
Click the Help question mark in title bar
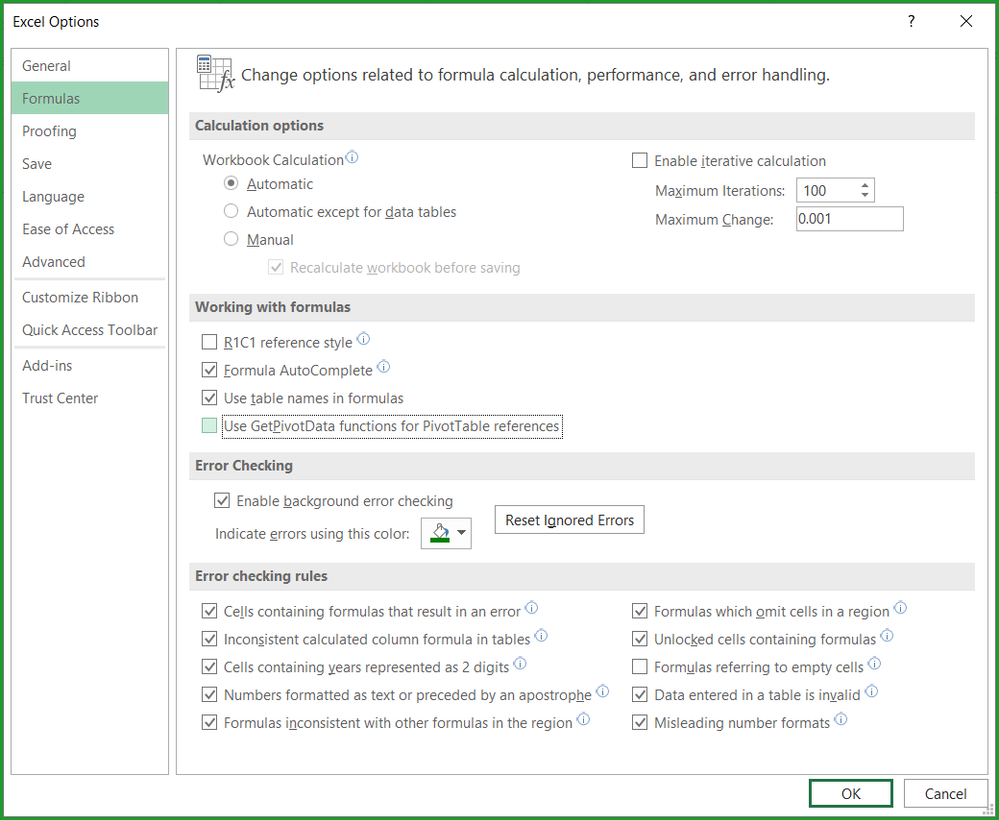[912, 21]
